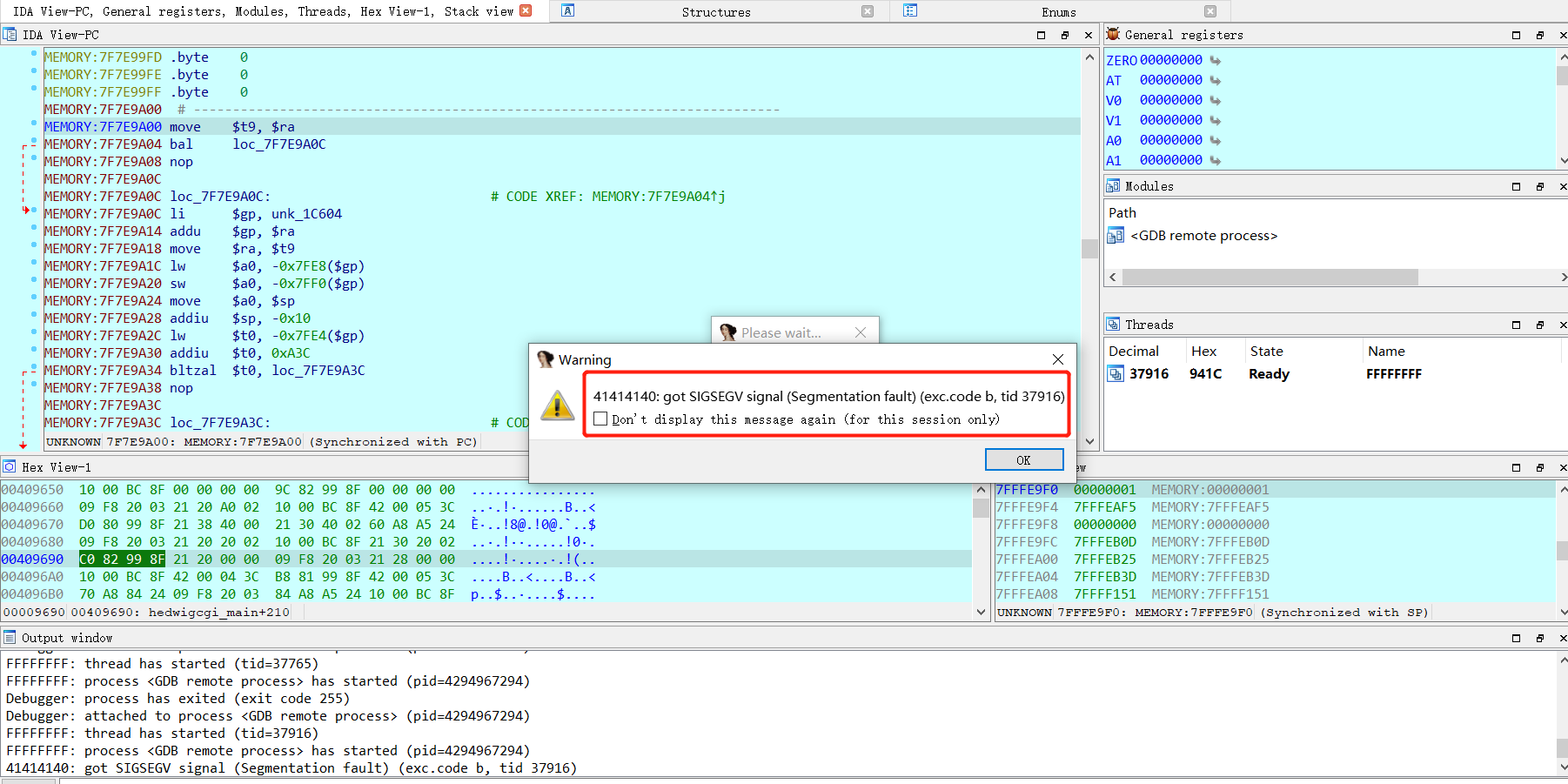Click "process has exited (exit code 255)" output line
This screenshot has height=784, width=1568.
[x=178, y=699]
